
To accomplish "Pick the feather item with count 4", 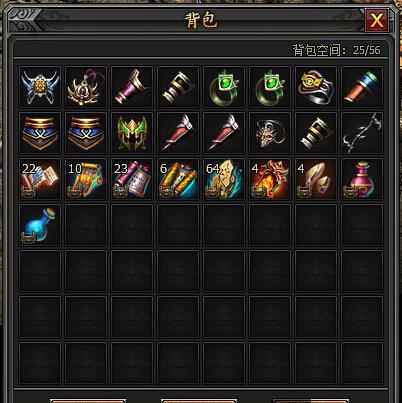I will coord(316,179).
